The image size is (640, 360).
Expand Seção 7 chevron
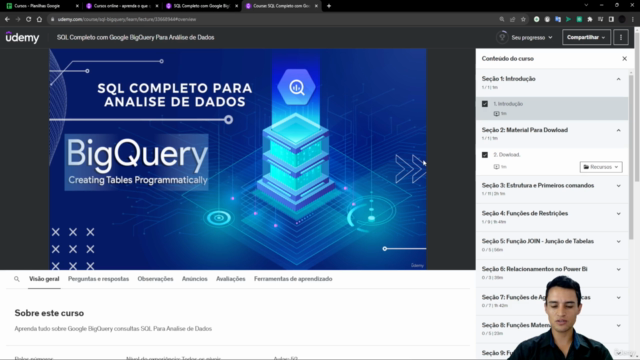(618, 298)
